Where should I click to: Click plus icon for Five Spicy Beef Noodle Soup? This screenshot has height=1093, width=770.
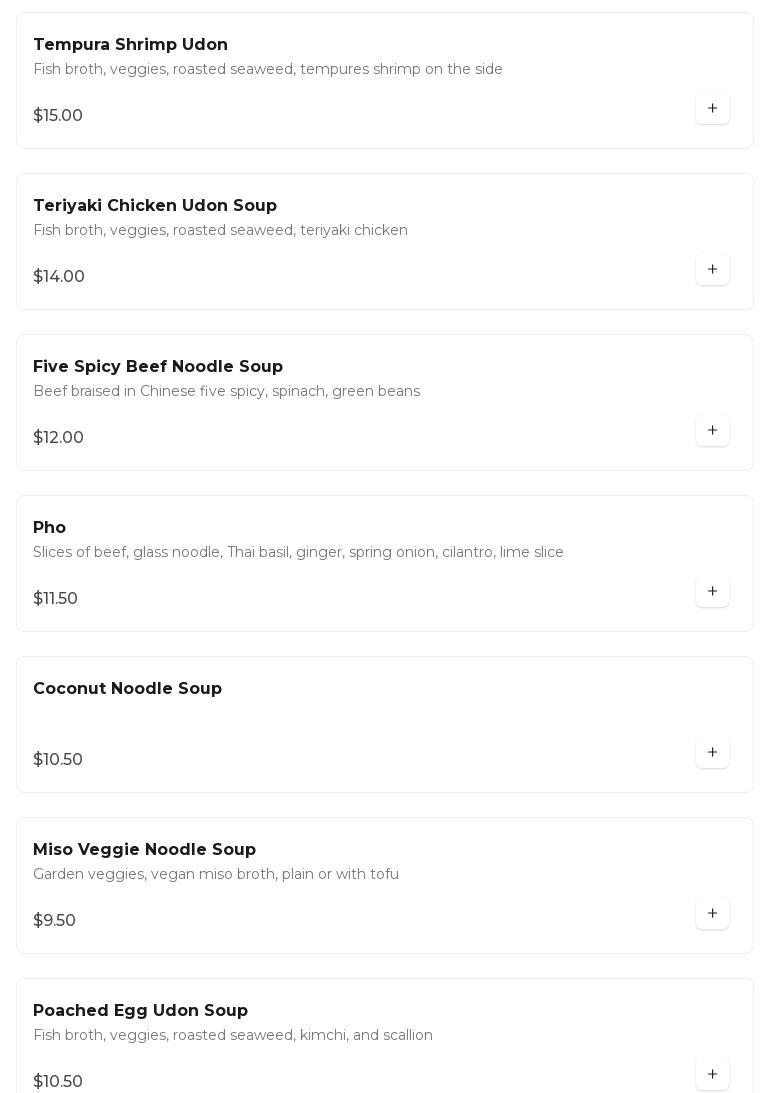click(x=712, y=431)
